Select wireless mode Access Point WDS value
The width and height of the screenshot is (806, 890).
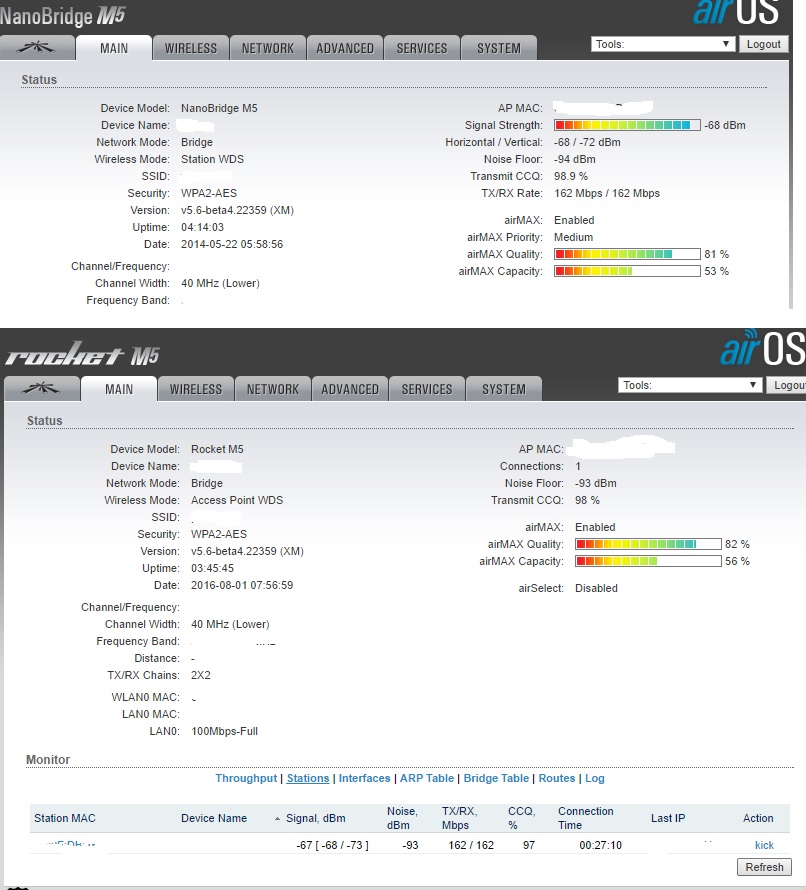tap(237, 500)
